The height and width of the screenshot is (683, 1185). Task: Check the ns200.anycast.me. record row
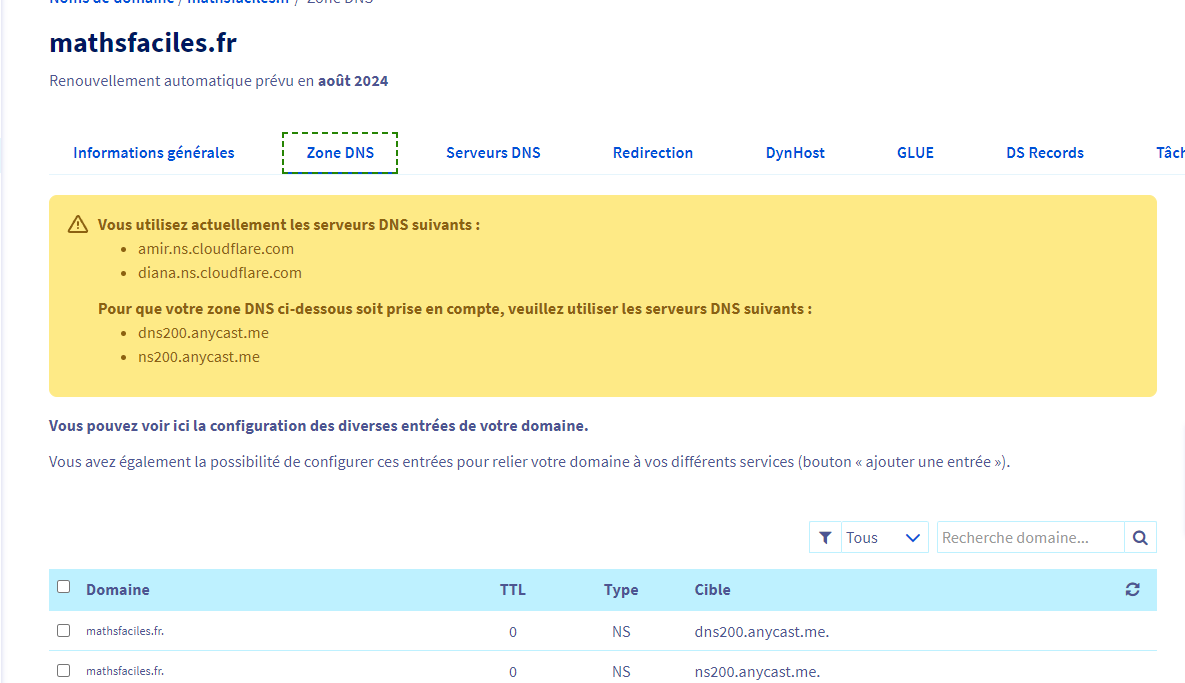[x=64, y=671]
